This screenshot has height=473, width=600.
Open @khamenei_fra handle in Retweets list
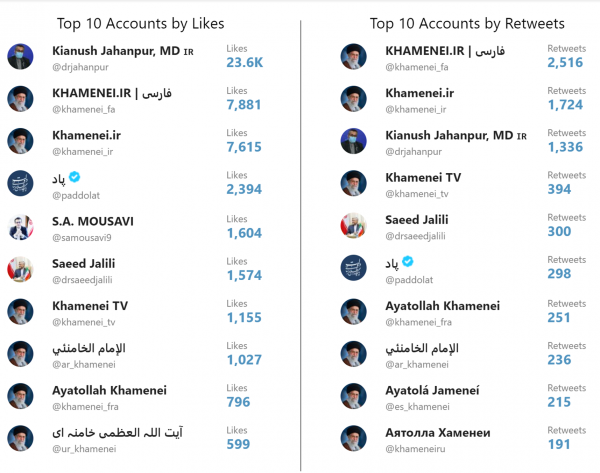click(418, 323)
